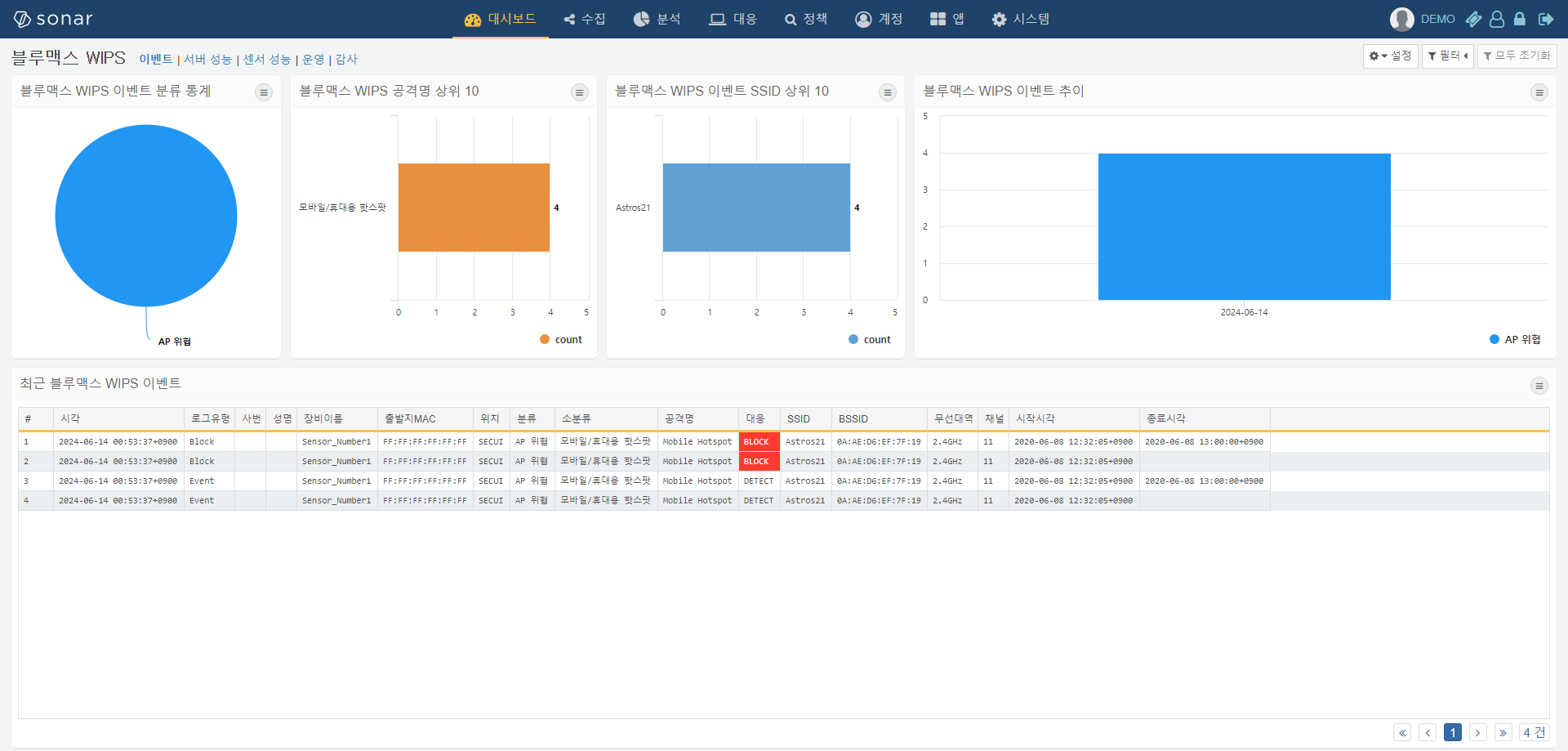Switch to the 감사 tab
Screen dimensions: 1568x751
346,59
